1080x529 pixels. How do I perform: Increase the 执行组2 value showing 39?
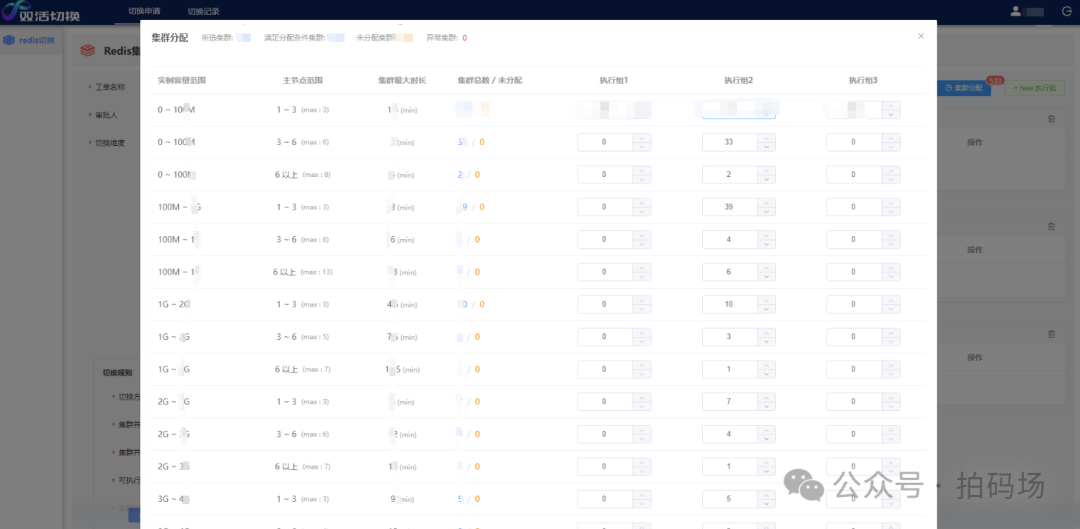pos(767,203)
